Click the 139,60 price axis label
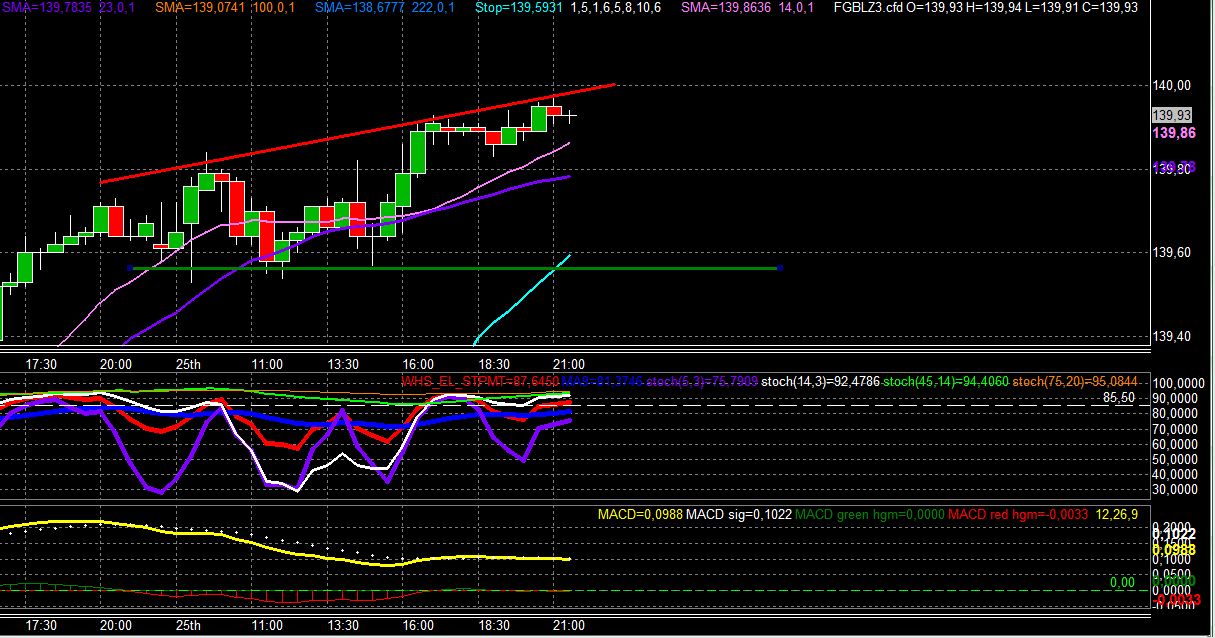The image size is (1215, 638). tap(1171, 252)
